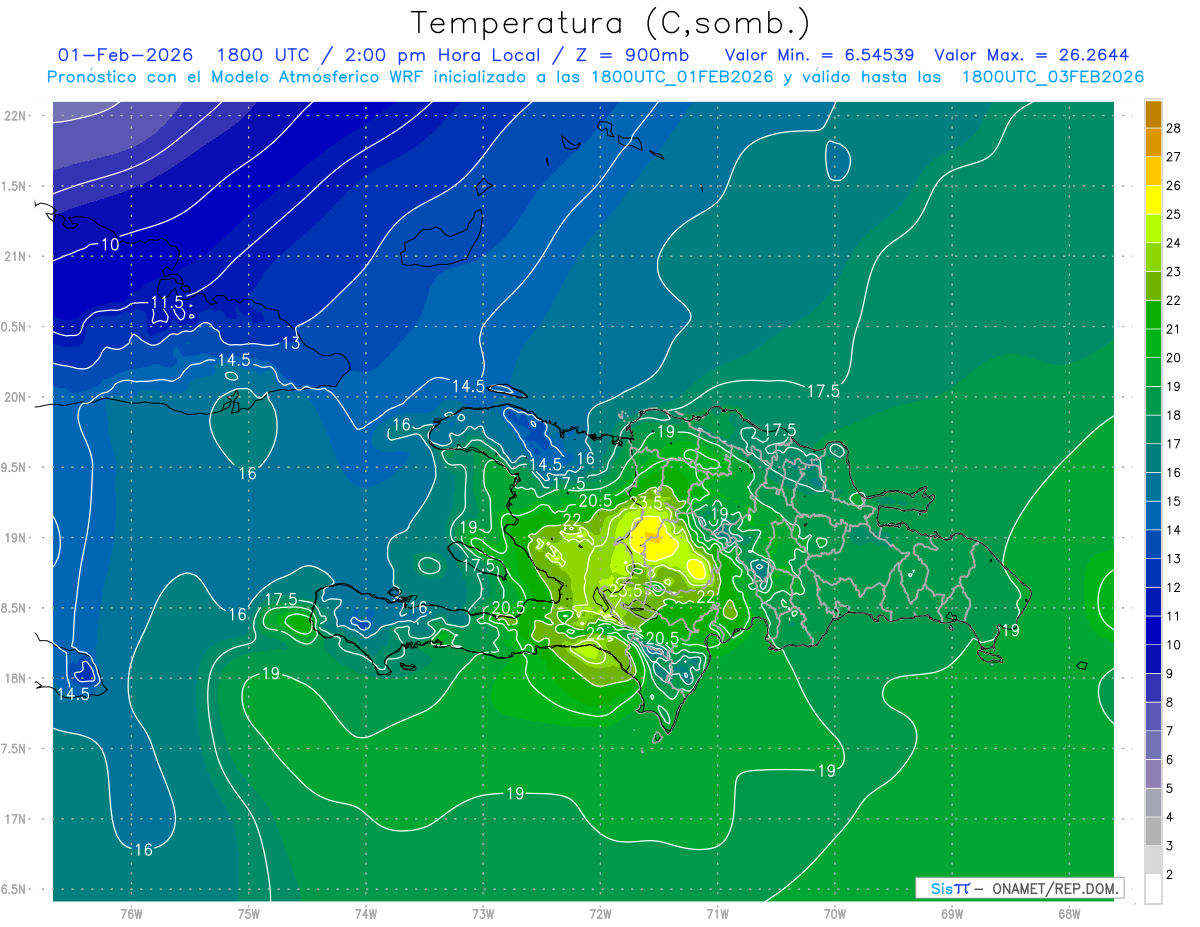Click the "11.5" contour label on the map

tap(166, 302)
